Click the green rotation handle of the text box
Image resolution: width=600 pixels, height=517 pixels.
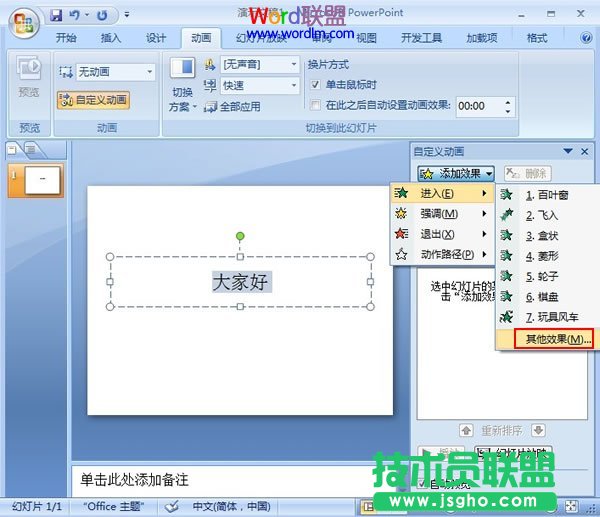point(240,236)
